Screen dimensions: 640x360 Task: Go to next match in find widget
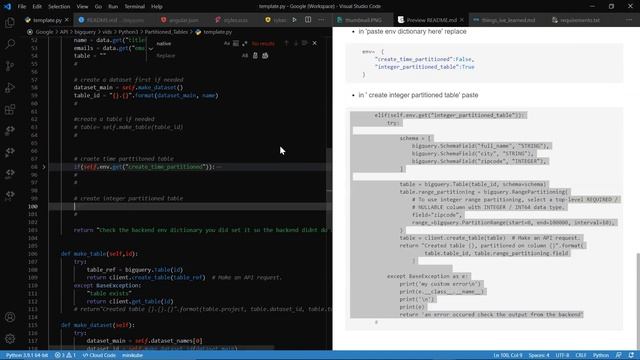coord(296,43)
